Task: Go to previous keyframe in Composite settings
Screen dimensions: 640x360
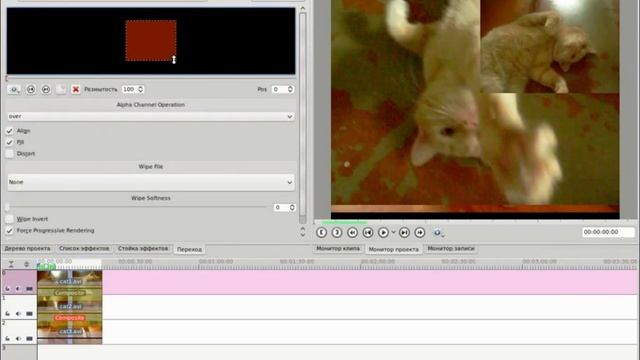Action: (31, 89)
